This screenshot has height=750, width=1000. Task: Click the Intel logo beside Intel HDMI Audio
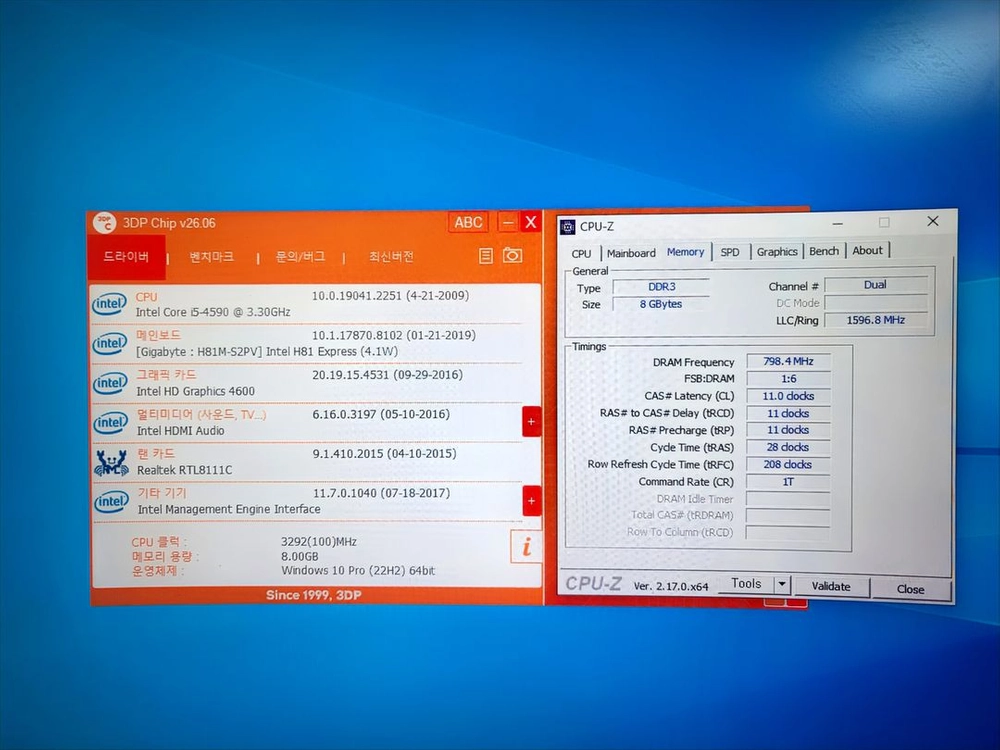(x=110, y=423)
